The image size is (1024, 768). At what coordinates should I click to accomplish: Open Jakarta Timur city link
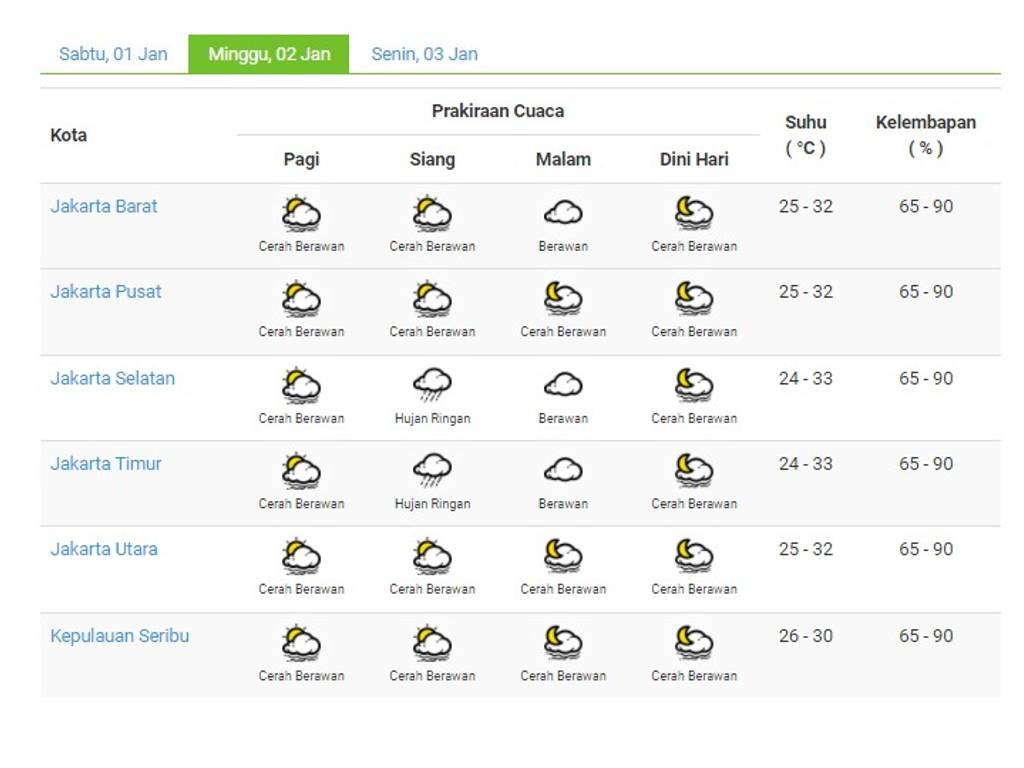pos(106,464)
